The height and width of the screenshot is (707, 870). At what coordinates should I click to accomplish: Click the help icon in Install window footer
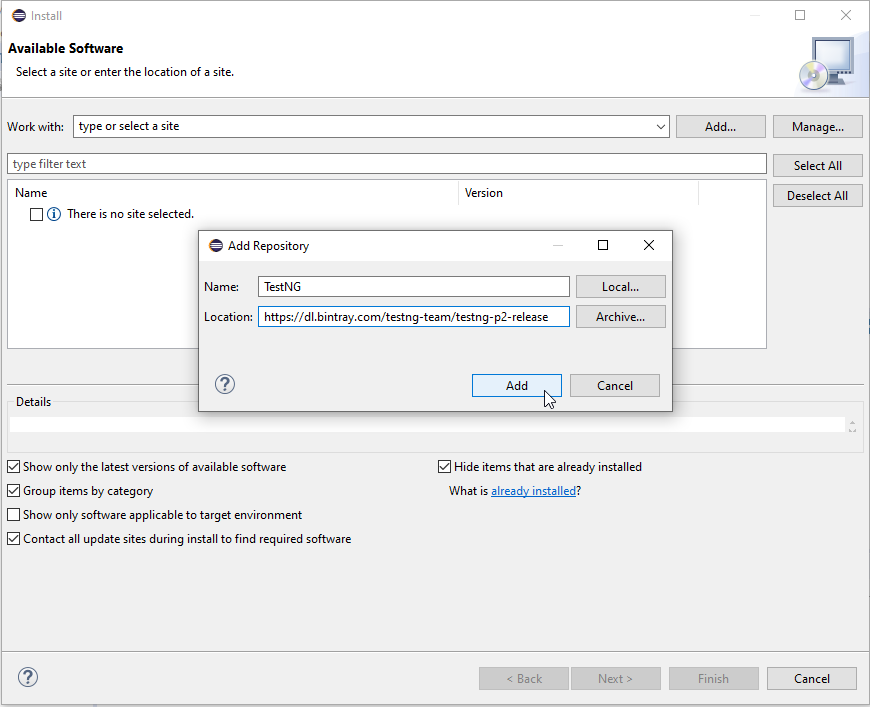pyautogui.click(x=28, y=677)
